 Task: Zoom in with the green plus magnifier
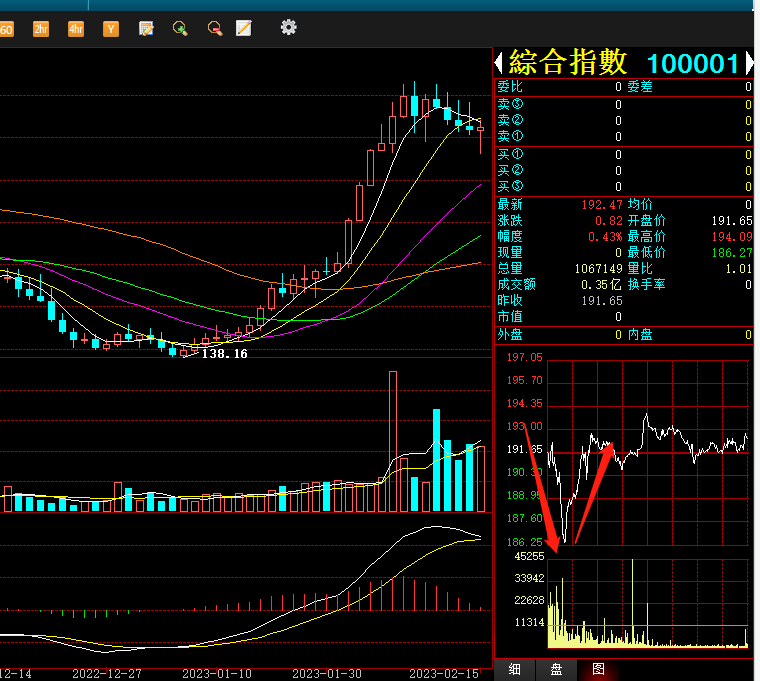180,29
